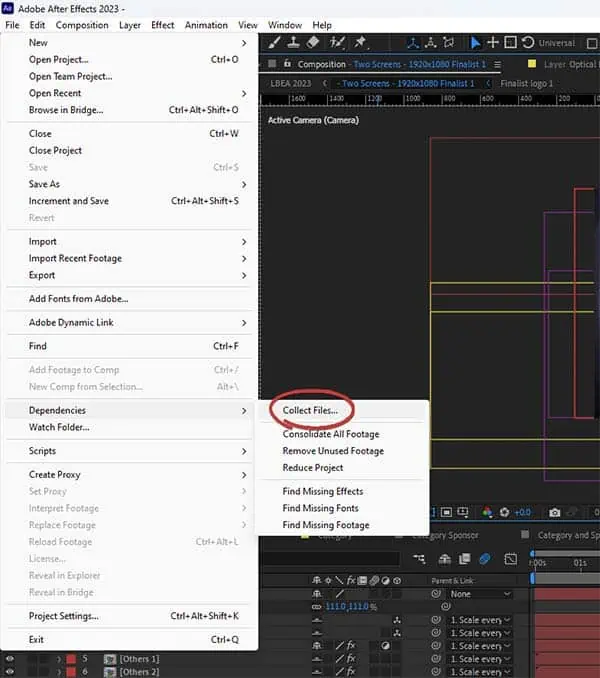Choose World Axis mode icon
600x678 pixels.
pyautogui.click(x=431, y=43)
